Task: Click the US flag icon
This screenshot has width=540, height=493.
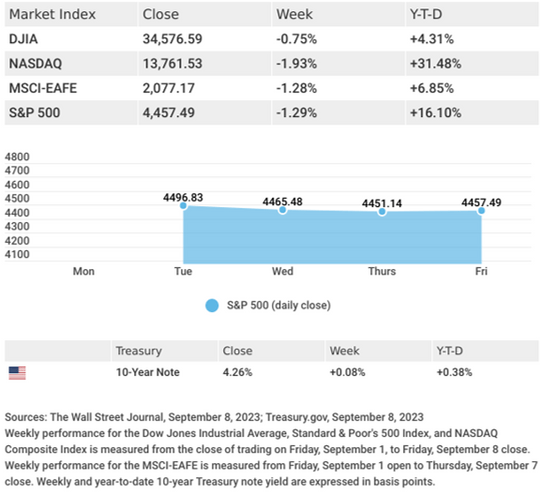Action: [17, 373]
